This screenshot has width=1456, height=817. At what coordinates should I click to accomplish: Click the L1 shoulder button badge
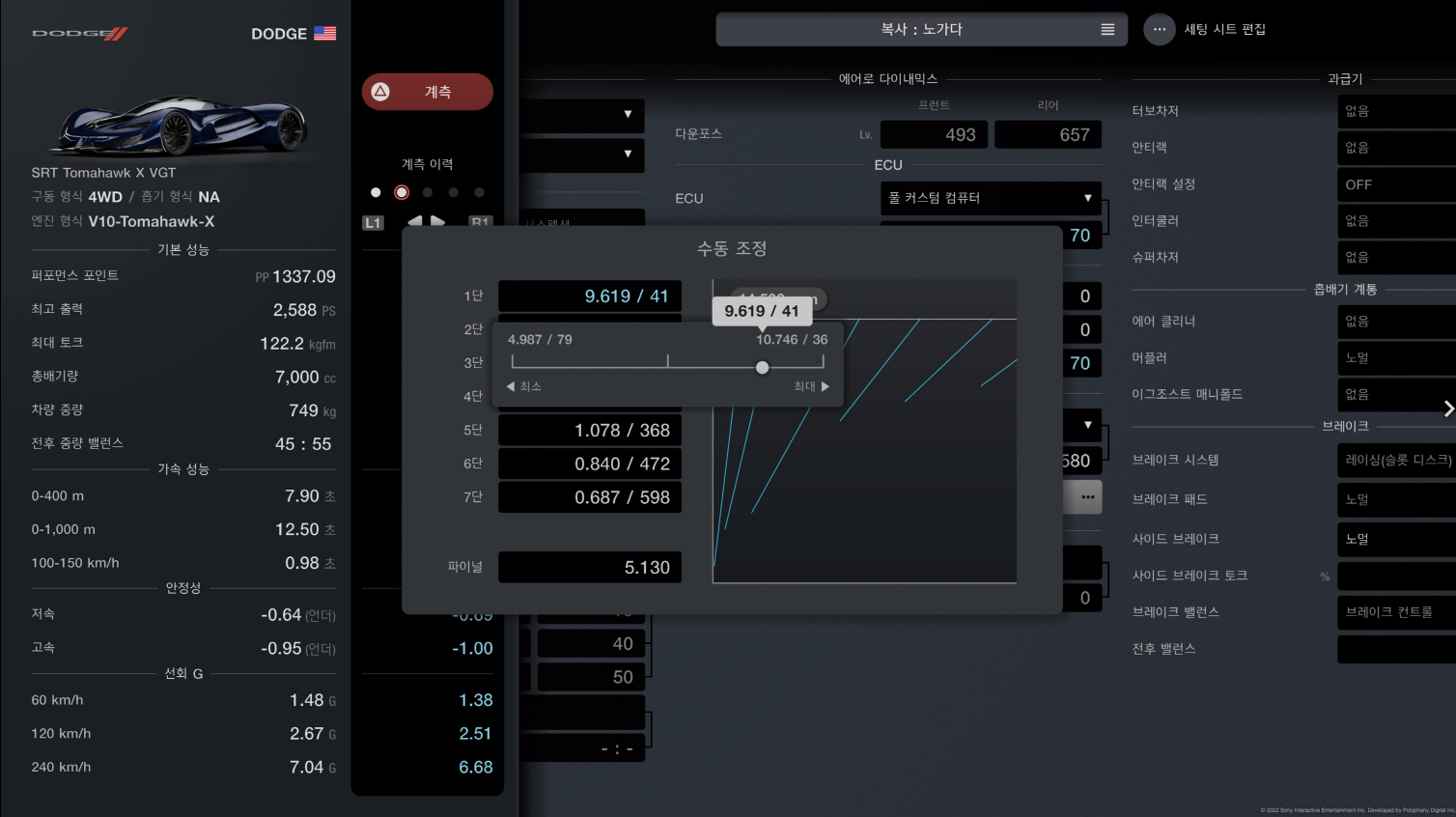pyautogui.click(x=373, y=222)
